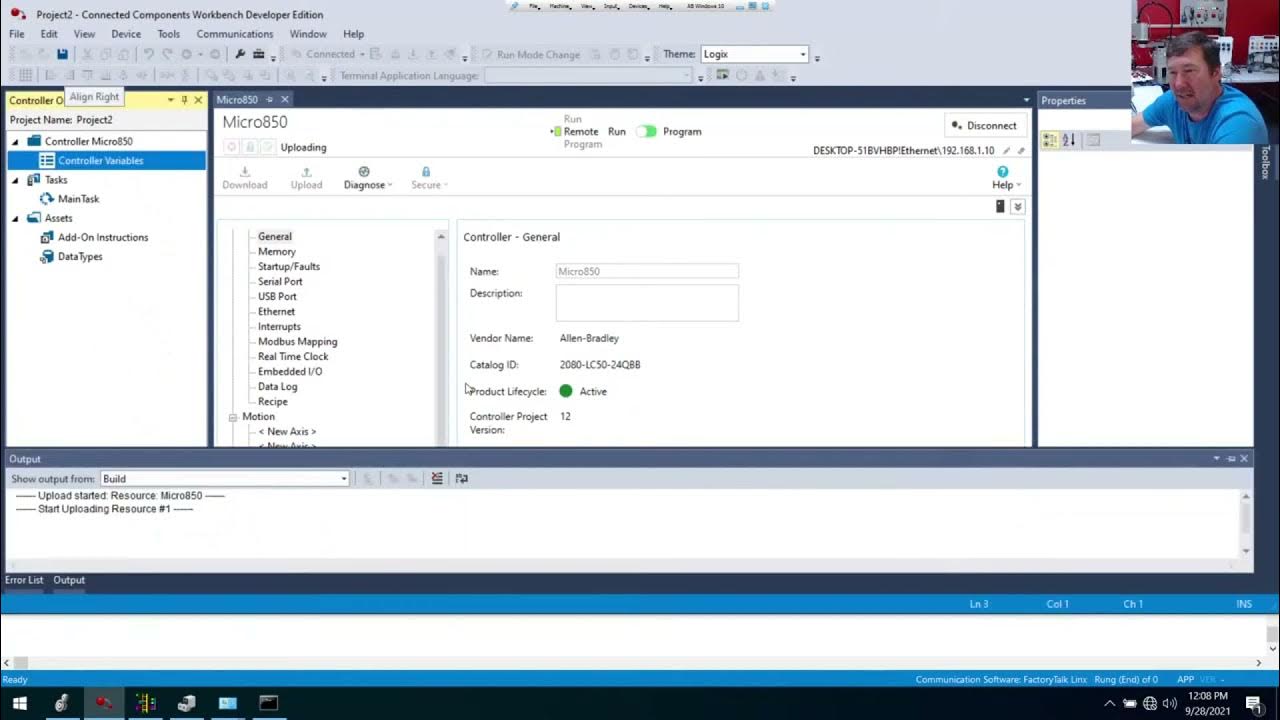Click the Categorized view icon in Properties
1280x720 pixels.
[1050, 140]
